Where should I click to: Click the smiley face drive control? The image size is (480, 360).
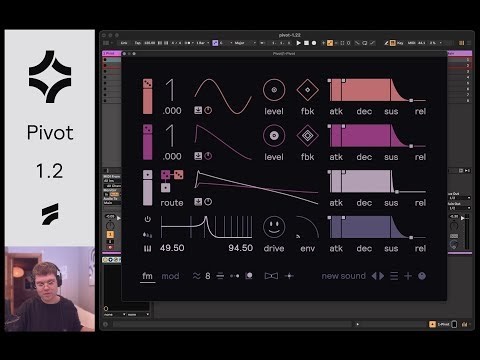click(274, 227)
